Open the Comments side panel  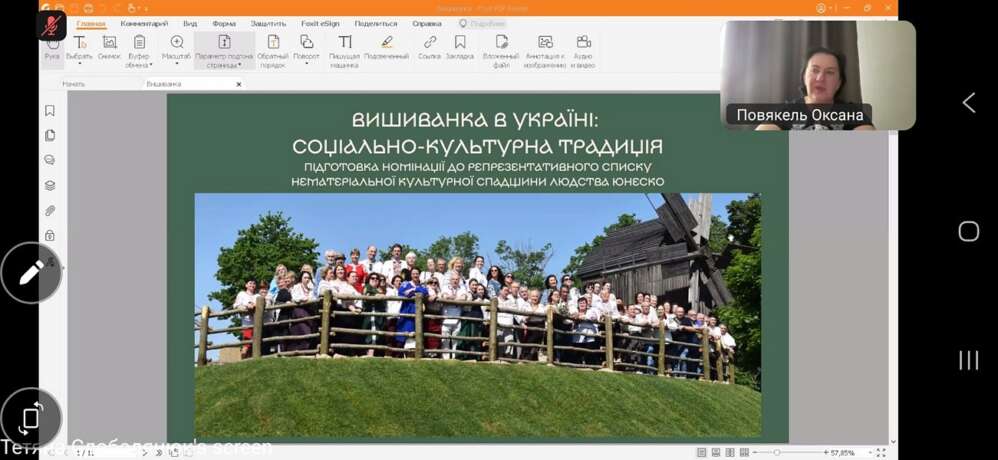coord(50,160)
